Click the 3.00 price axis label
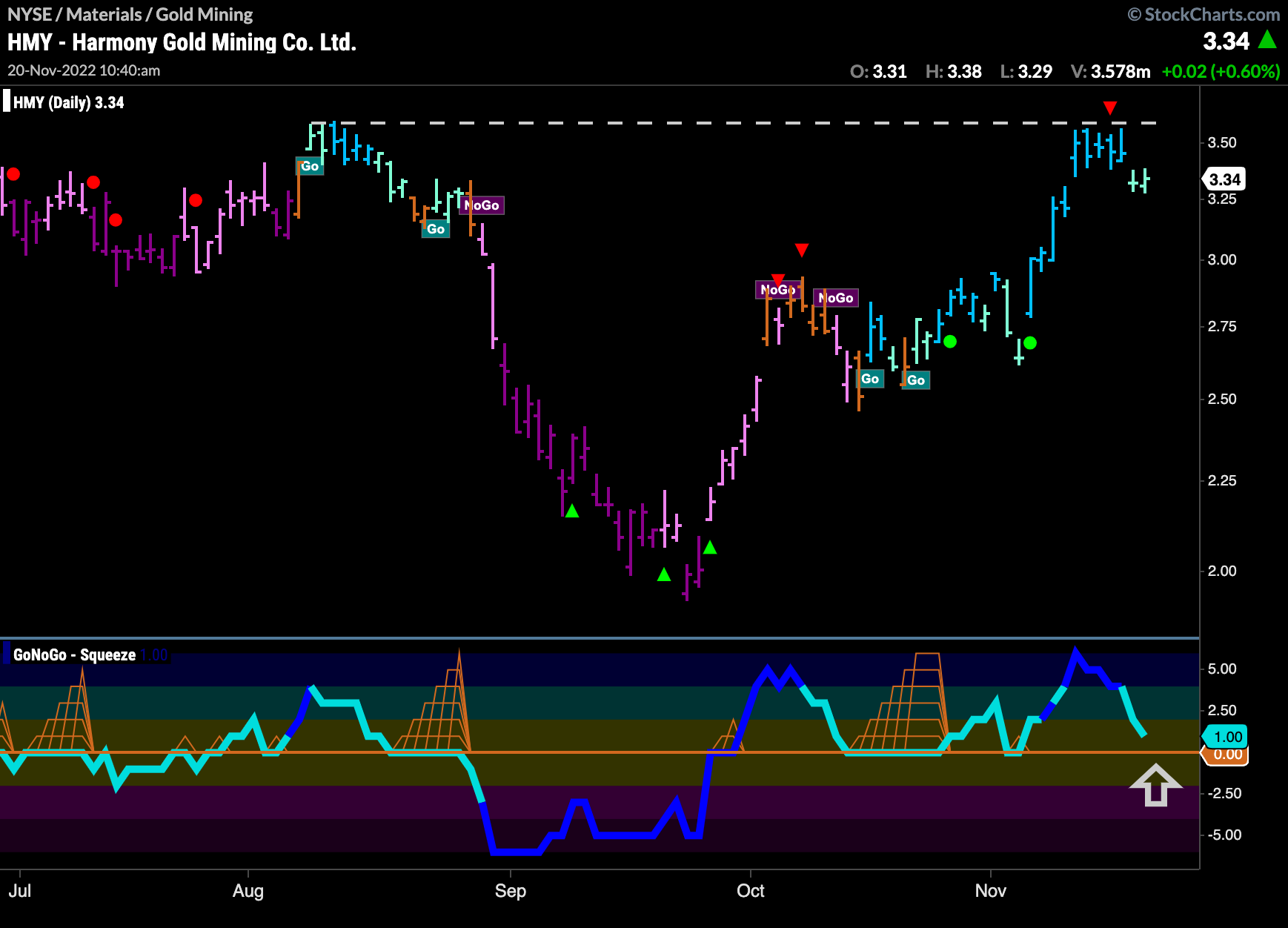 [x=1222, y=259]
